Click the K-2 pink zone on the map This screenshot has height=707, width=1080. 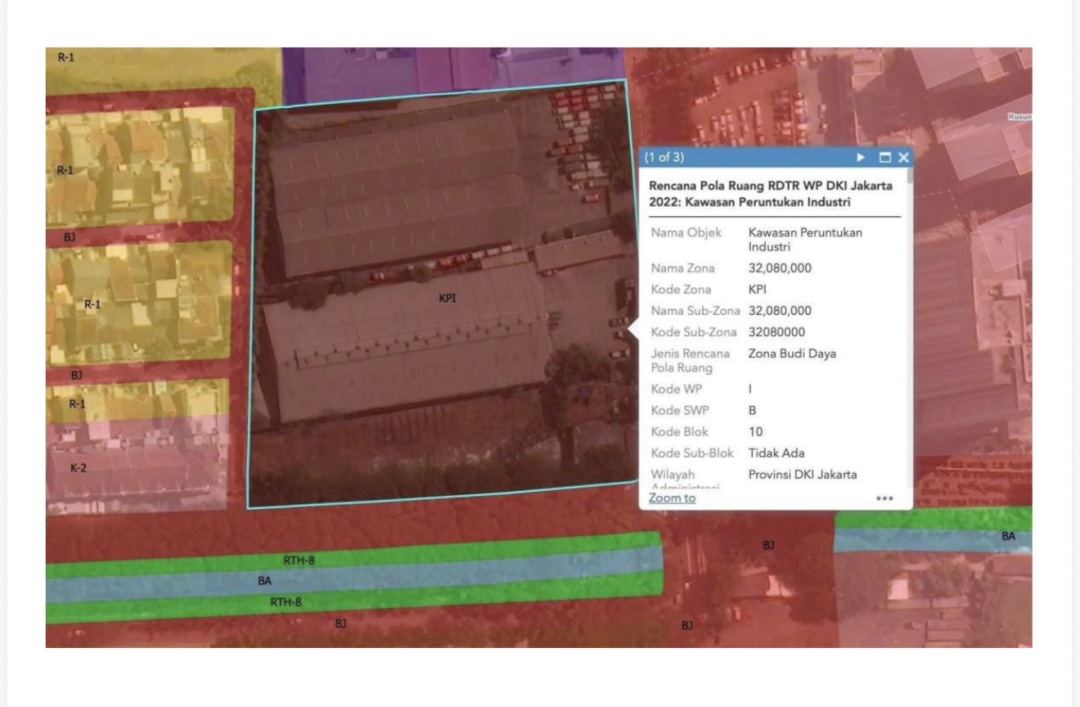pyautogui.click(x=78, y=467)
